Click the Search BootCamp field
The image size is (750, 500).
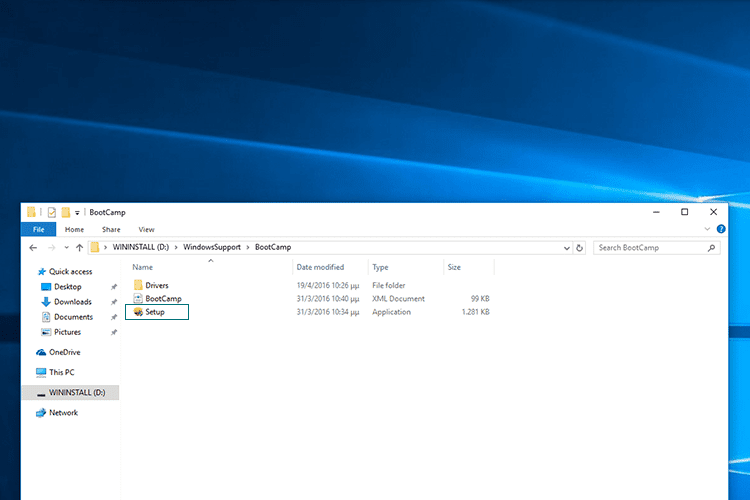pyautogui.click(x=656, y=248)
